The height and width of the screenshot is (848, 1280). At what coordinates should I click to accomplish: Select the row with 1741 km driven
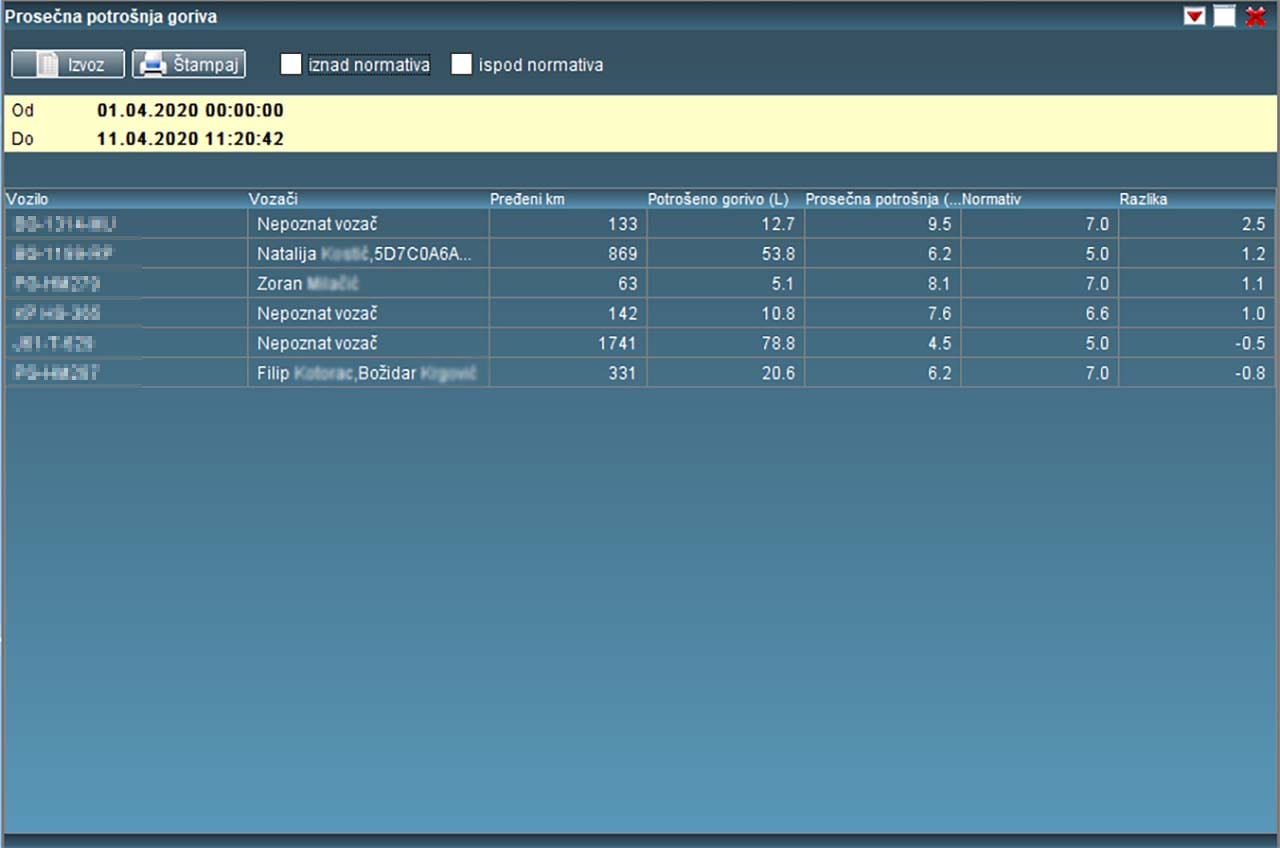click(x=567, y=343)
